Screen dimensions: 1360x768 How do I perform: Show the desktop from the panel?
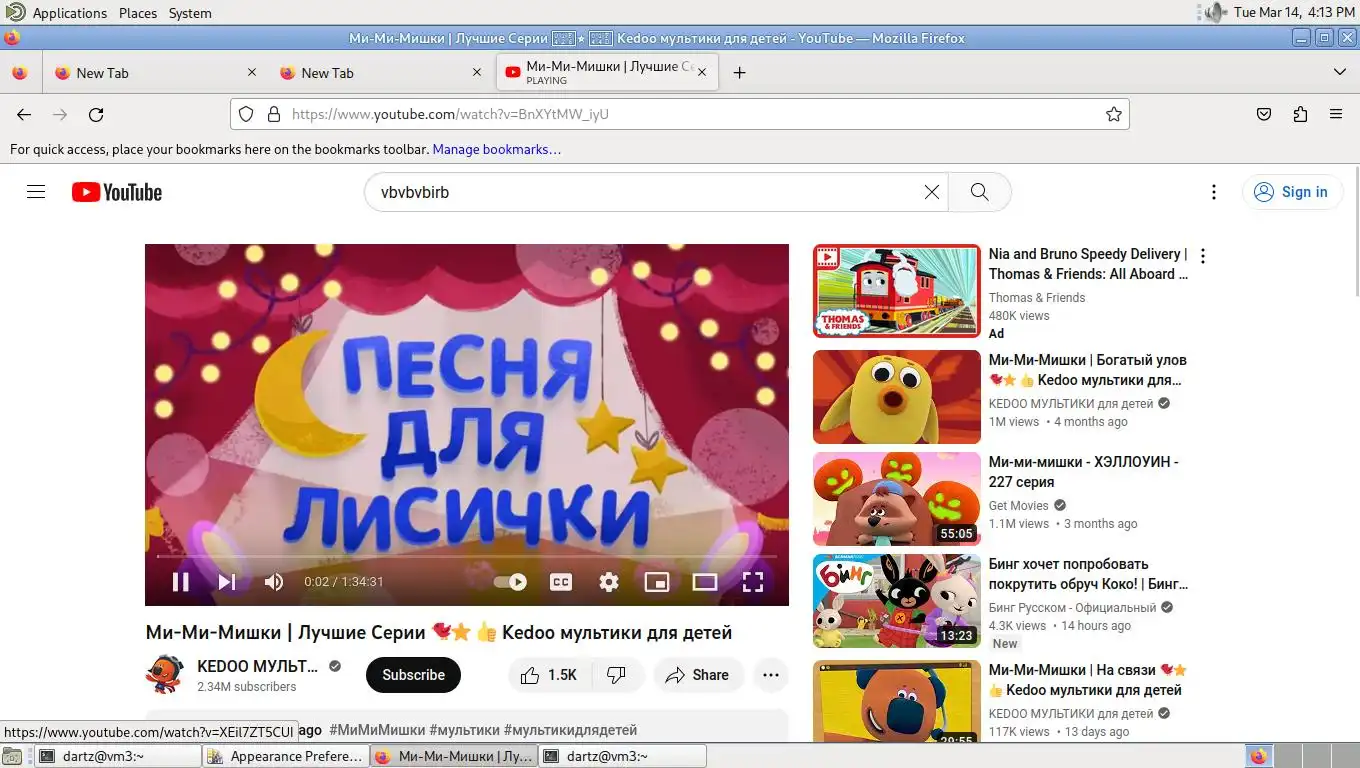click(12, 756)
